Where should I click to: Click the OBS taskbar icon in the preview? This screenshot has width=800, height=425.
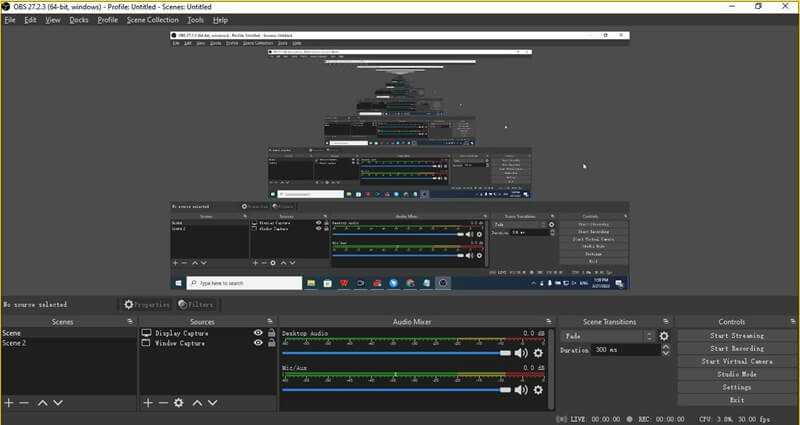pos(443,283)
